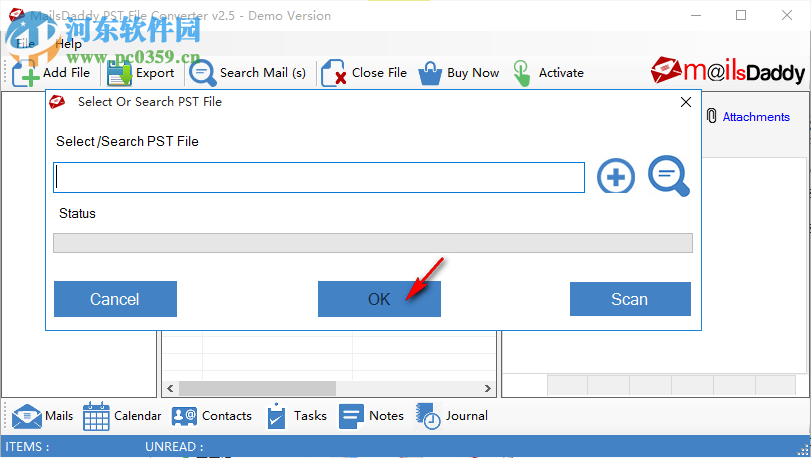Click the Activate label
The height and width of the screenshot is (458, 811).
coord(561,73)
